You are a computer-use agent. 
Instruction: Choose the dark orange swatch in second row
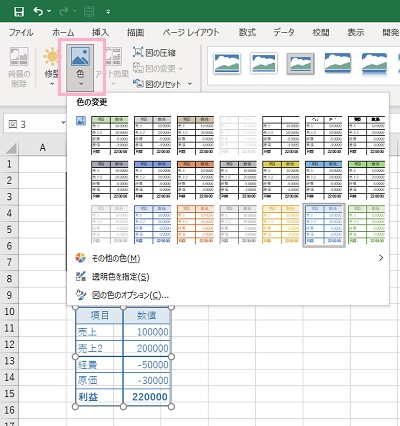pyautogui.click(x=195, y=180)
